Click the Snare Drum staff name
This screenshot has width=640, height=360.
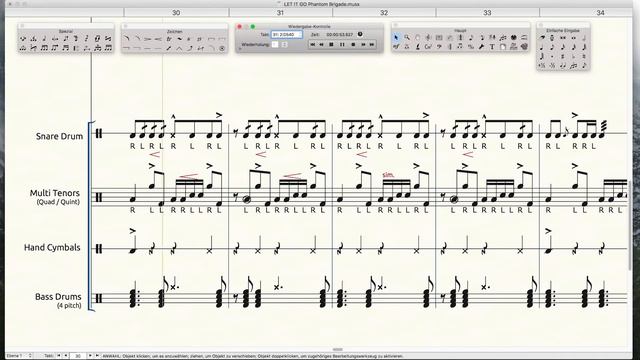tap(59, 136)
